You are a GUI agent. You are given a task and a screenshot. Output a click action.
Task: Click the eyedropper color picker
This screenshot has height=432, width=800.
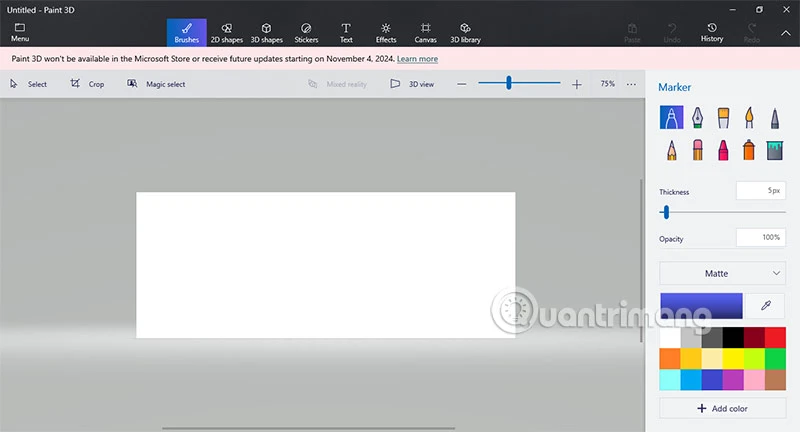tap(766, 305)
